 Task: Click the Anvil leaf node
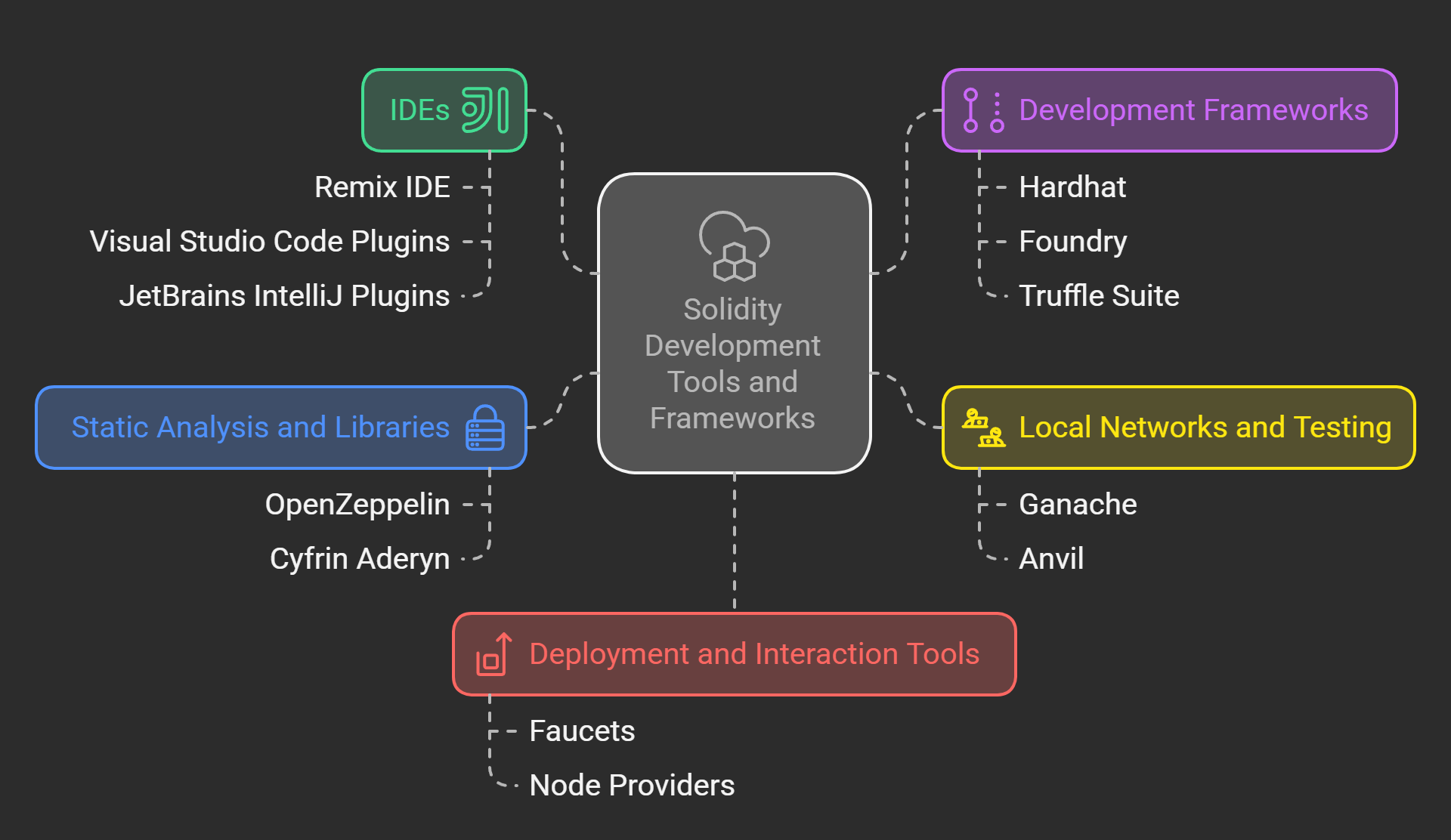click(1051, 558)
